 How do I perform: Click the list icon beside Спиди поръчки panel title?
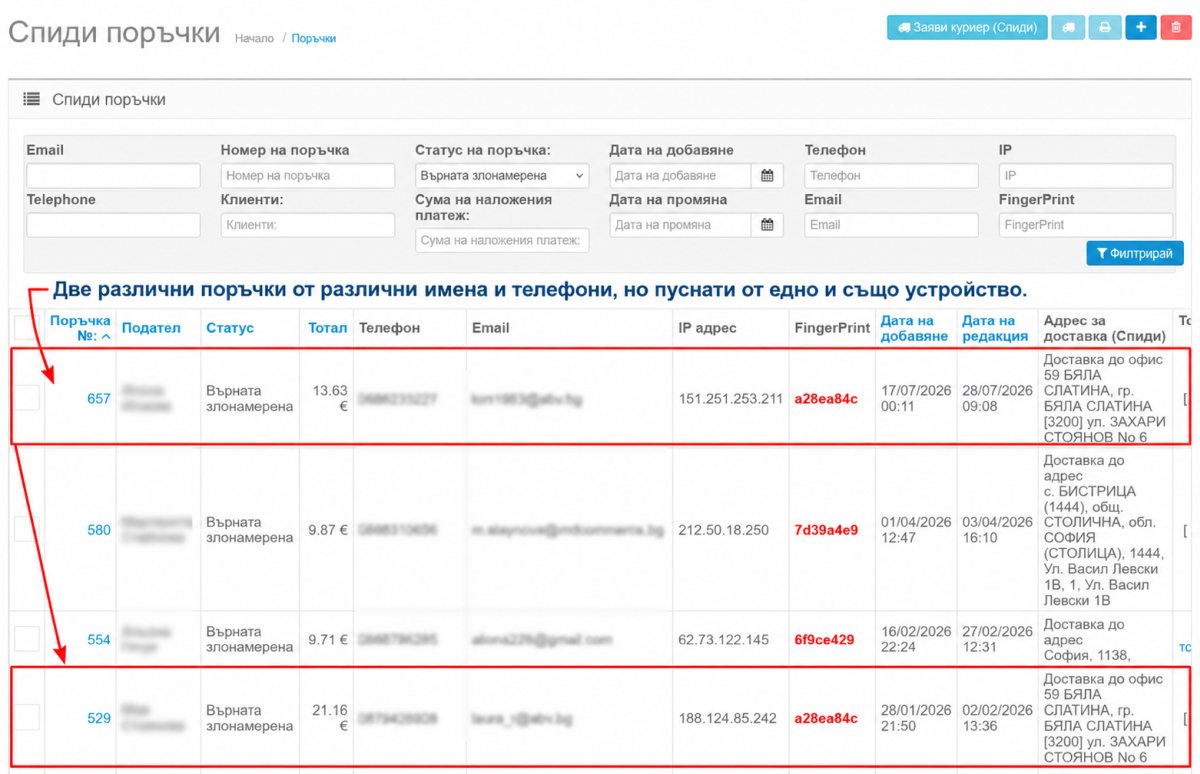(x=32, y=100)
